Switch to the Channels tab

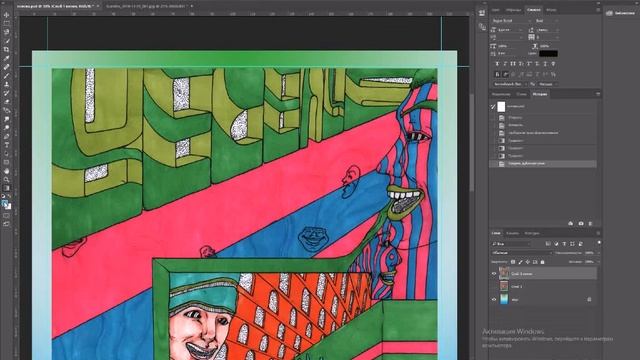[512, 233]
